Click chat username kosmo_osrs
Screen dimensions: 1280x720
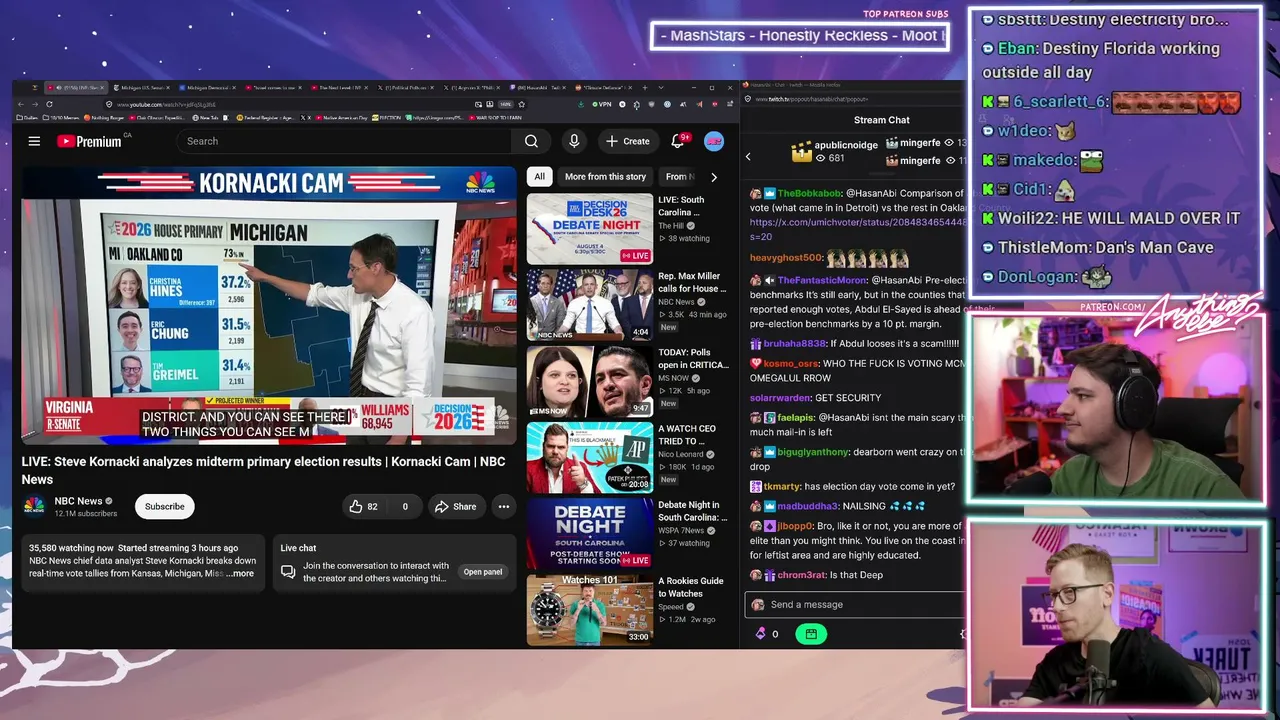pos(792,362)
